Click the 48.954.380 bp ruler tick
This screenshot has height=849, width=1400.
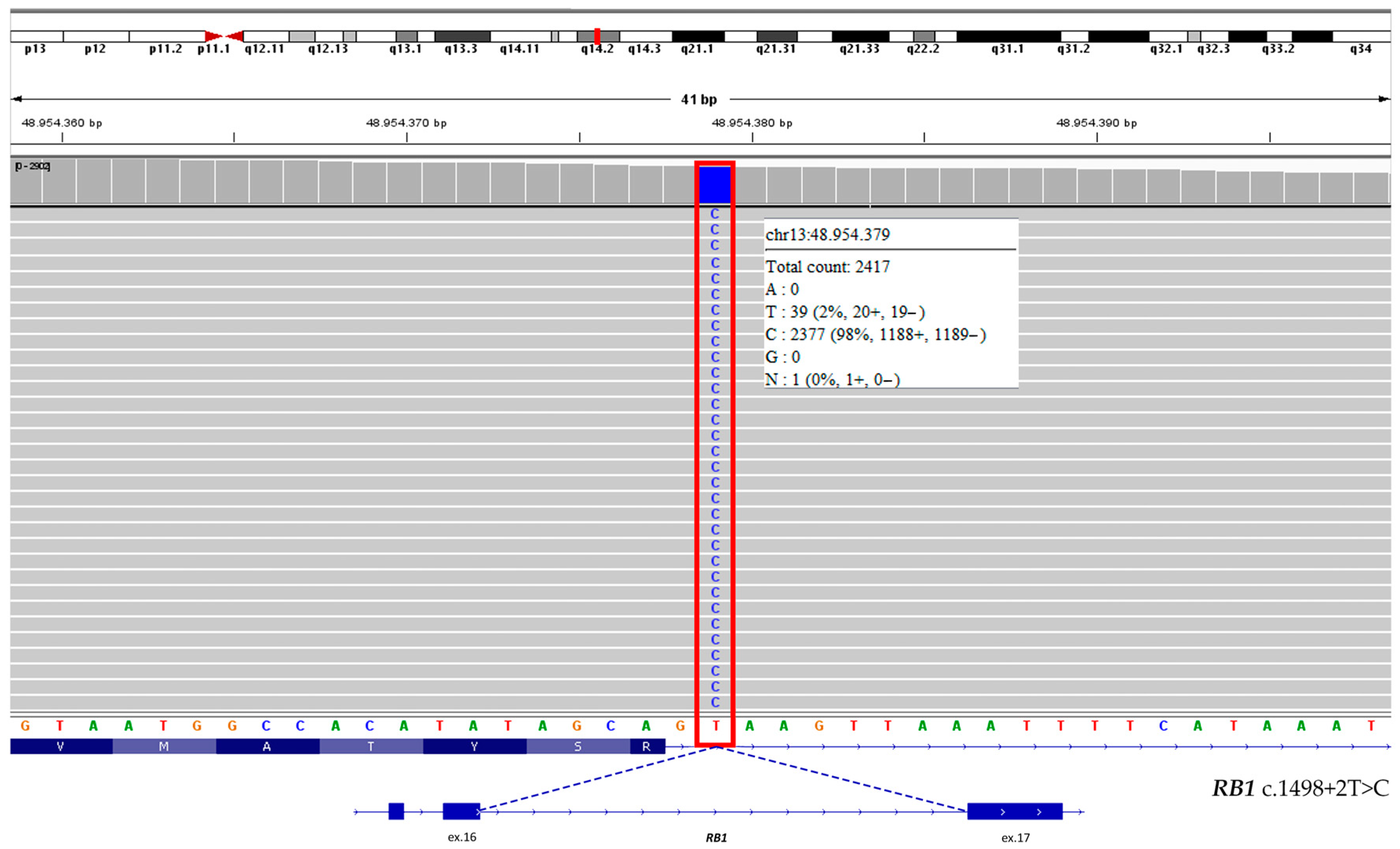tap(752, 137)
